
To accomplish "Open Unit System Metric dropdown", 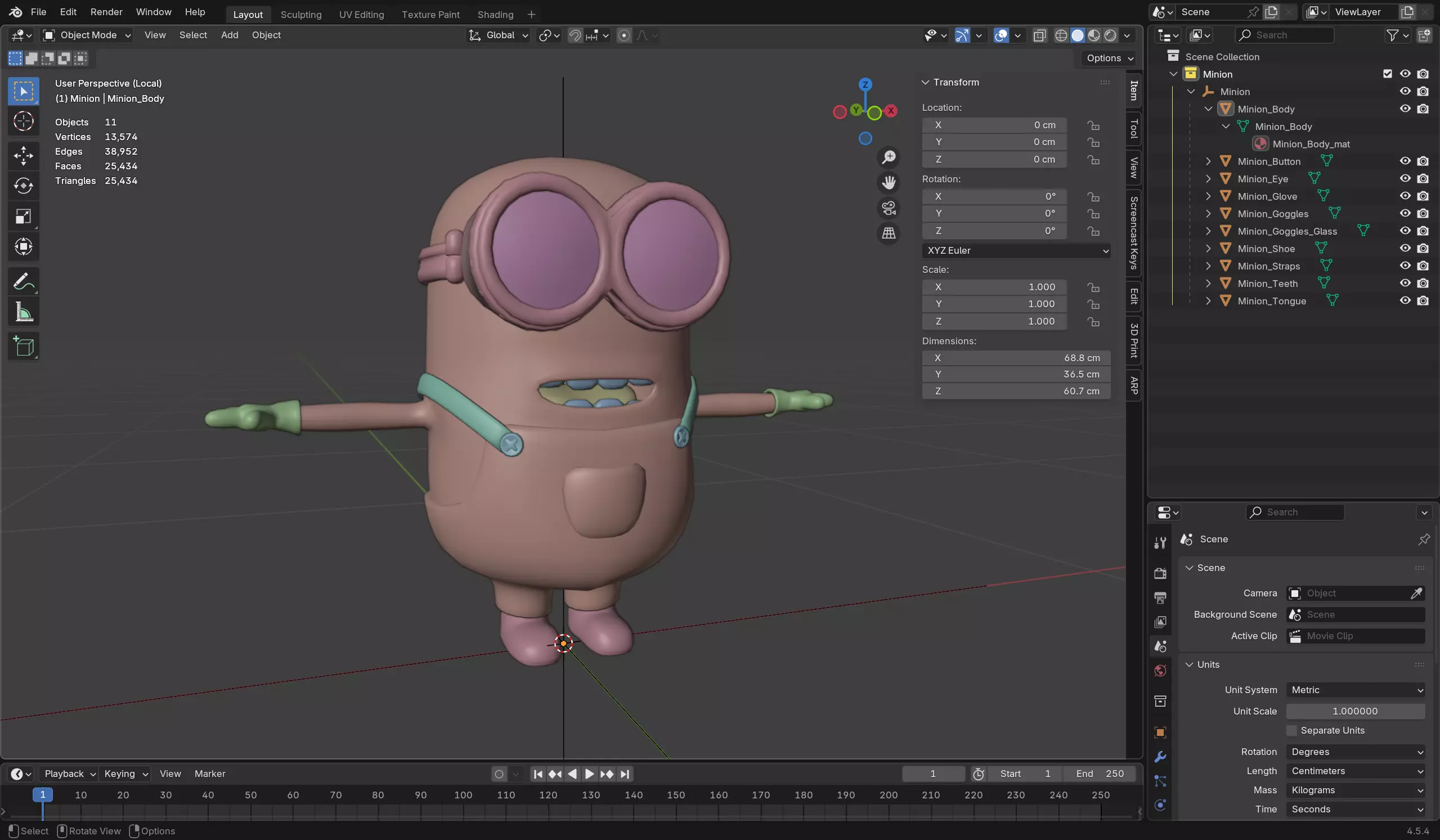I will [1356, 690].
